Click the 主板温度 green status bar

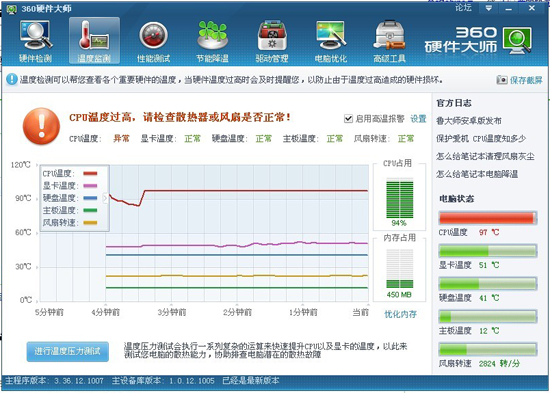click(x=488, y=317)
